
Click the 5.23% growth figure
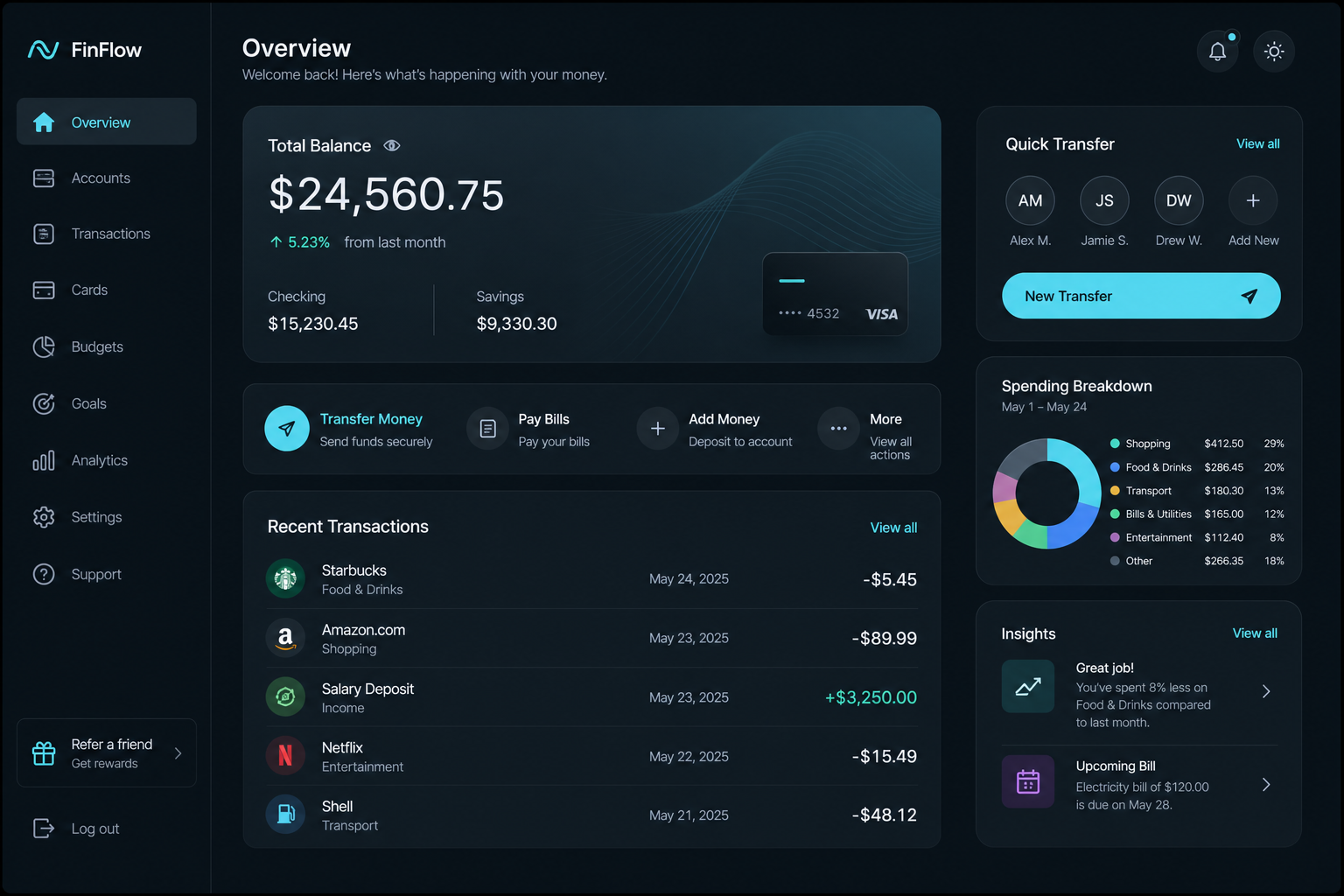click(x=309, y=242)
